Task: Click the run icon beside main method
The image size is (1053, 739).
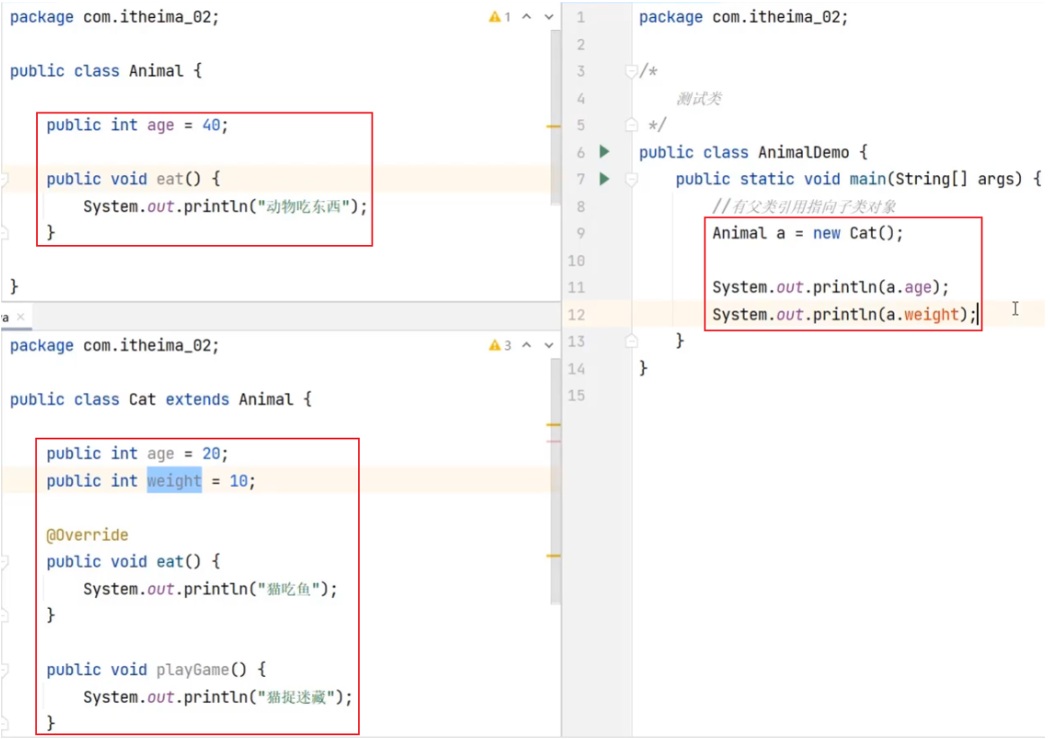Action: point(604,179)
